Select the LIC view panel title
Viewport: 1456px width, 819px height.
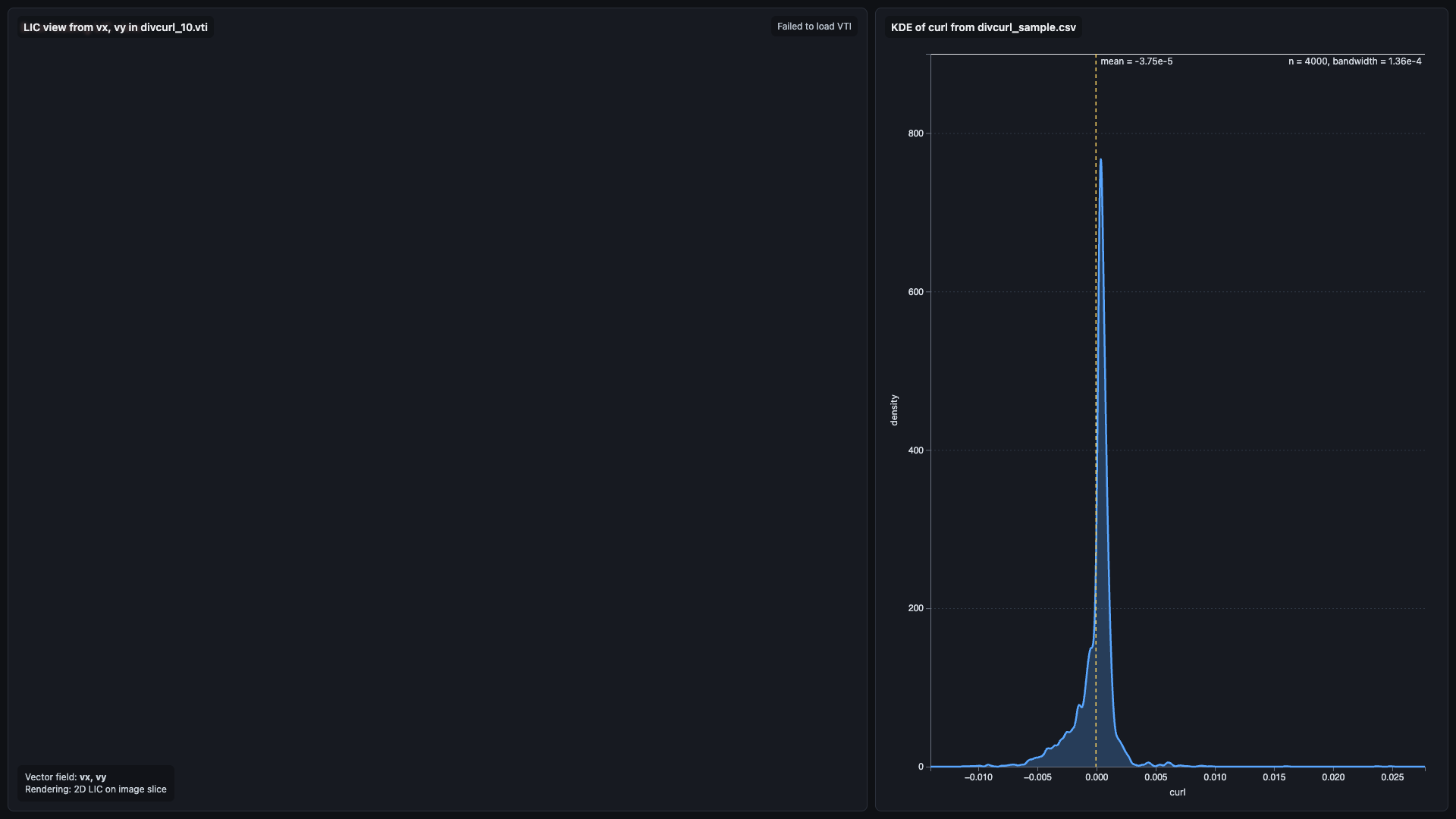coord(115,27)
